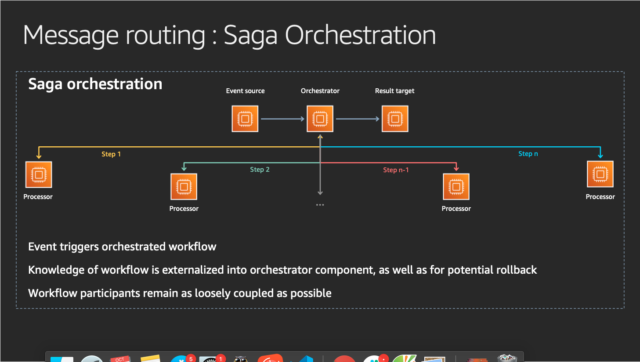Click the Event triggers orchestrated workflow line
The height and width of the screenshot is (362, 640).
click(x=122, y=247)
